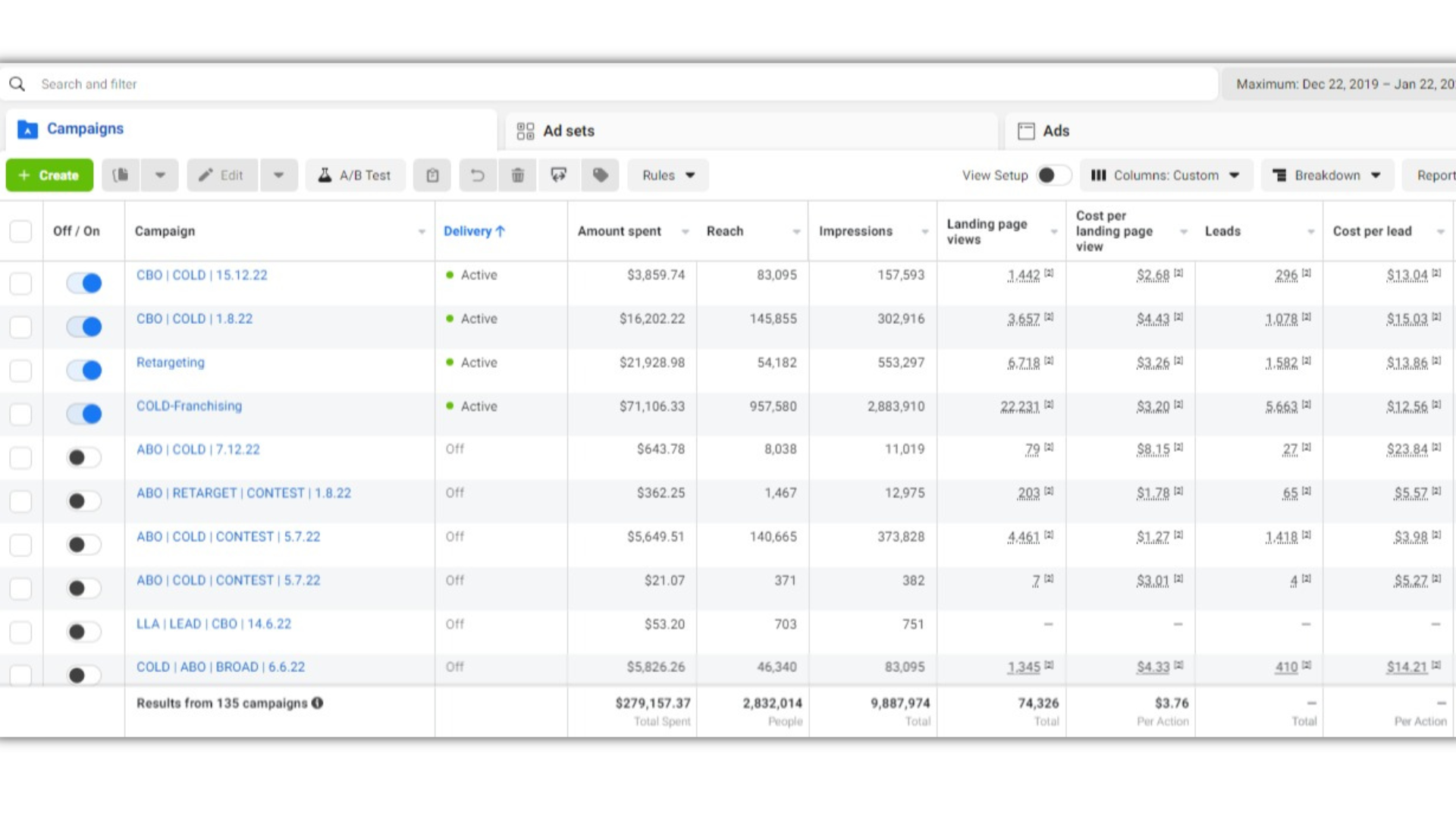This screenshot has width=1456, height=819.
Task: Check the box for COLD-Franchising row
Action: (20, 414)
